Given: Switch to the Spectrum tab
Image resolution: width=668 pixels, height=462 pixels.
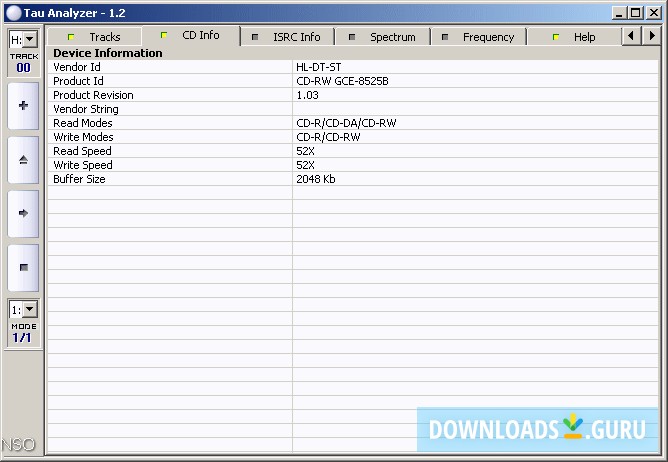Looking at the screenshot, I should point(383,37).
